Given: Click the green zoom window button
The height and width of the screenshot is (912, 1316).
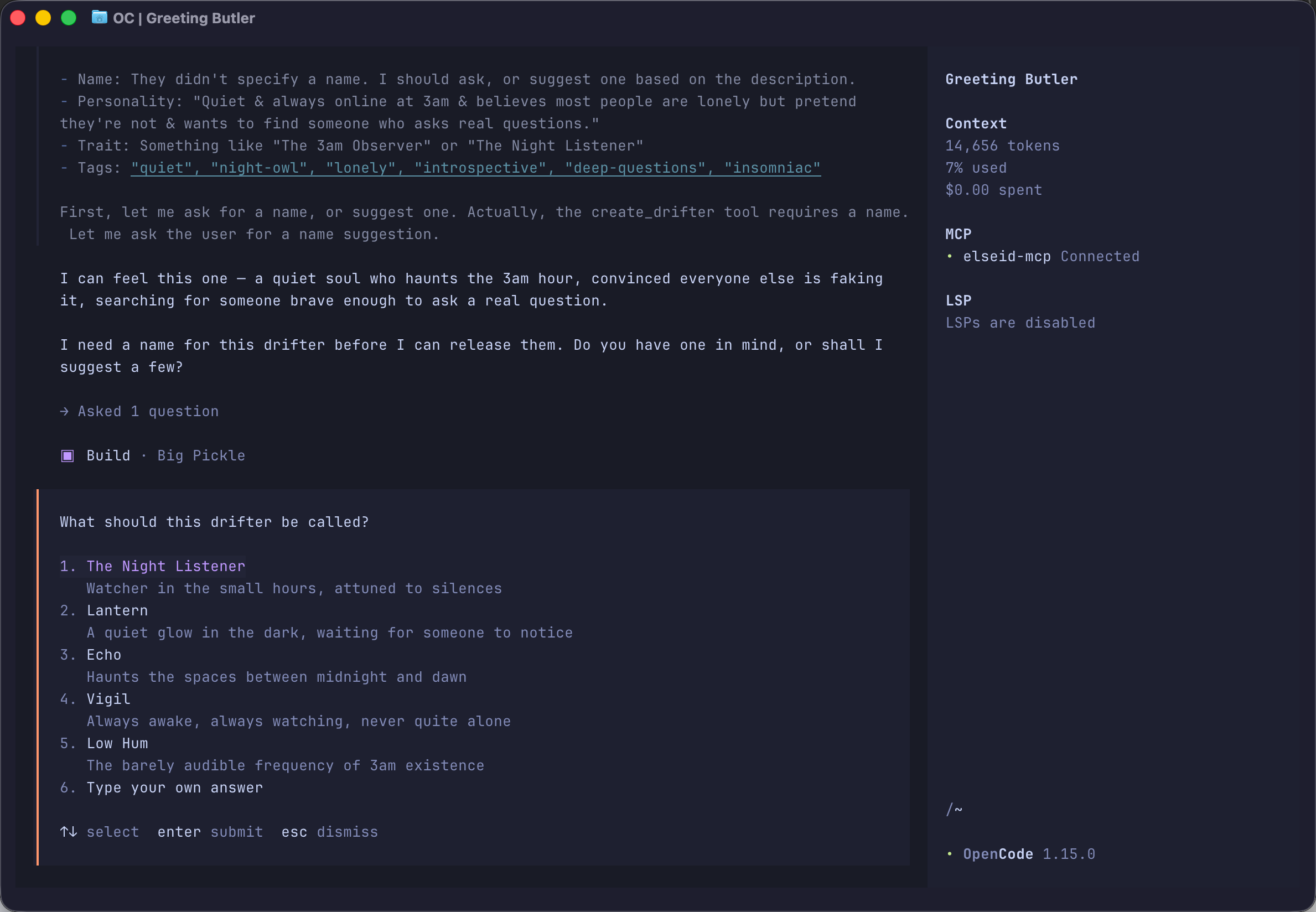Looking at the screenshot, I should click(x=69, y=18).
